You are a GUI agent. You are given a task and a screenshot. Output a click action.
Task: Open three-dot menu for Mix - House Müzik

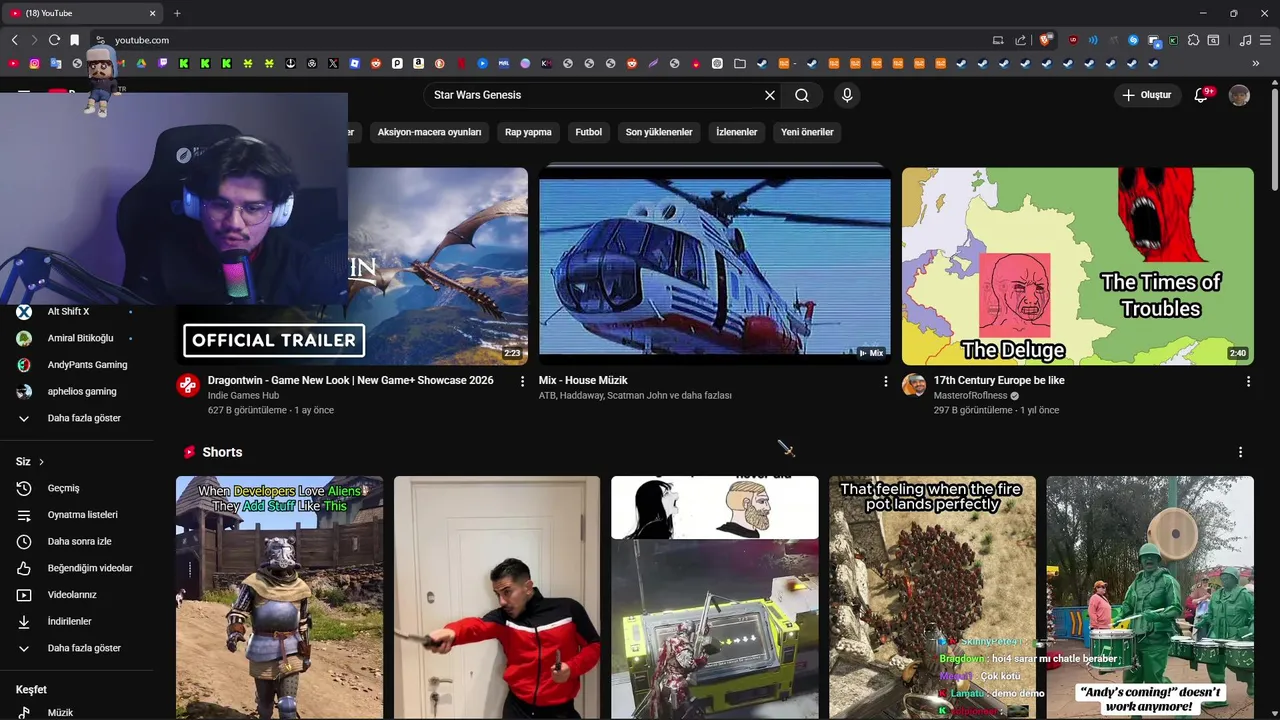pyautogui.click(x=885, y=381)
